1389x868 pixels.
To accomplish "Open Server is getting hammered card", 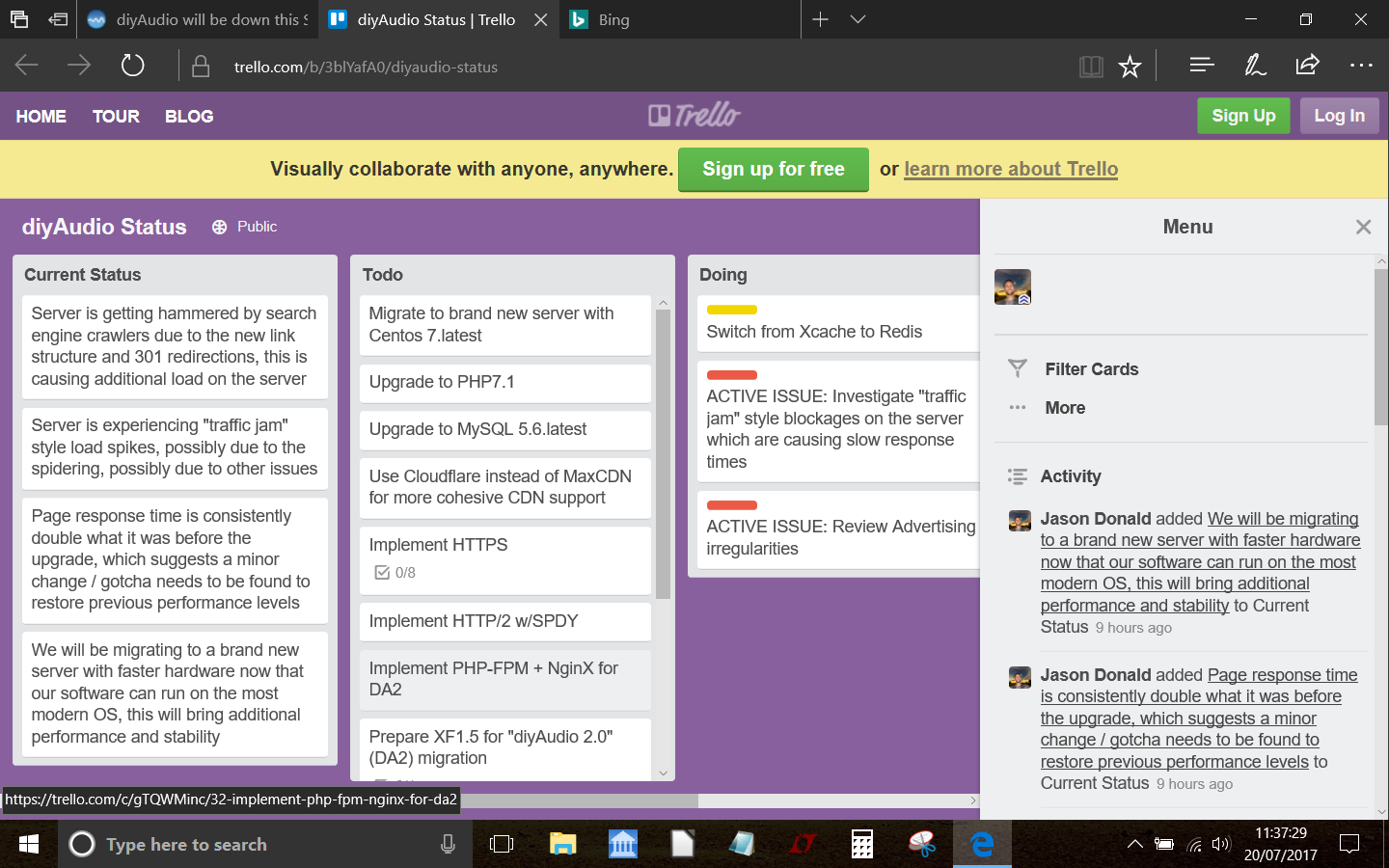I will (x=175, y=347).
